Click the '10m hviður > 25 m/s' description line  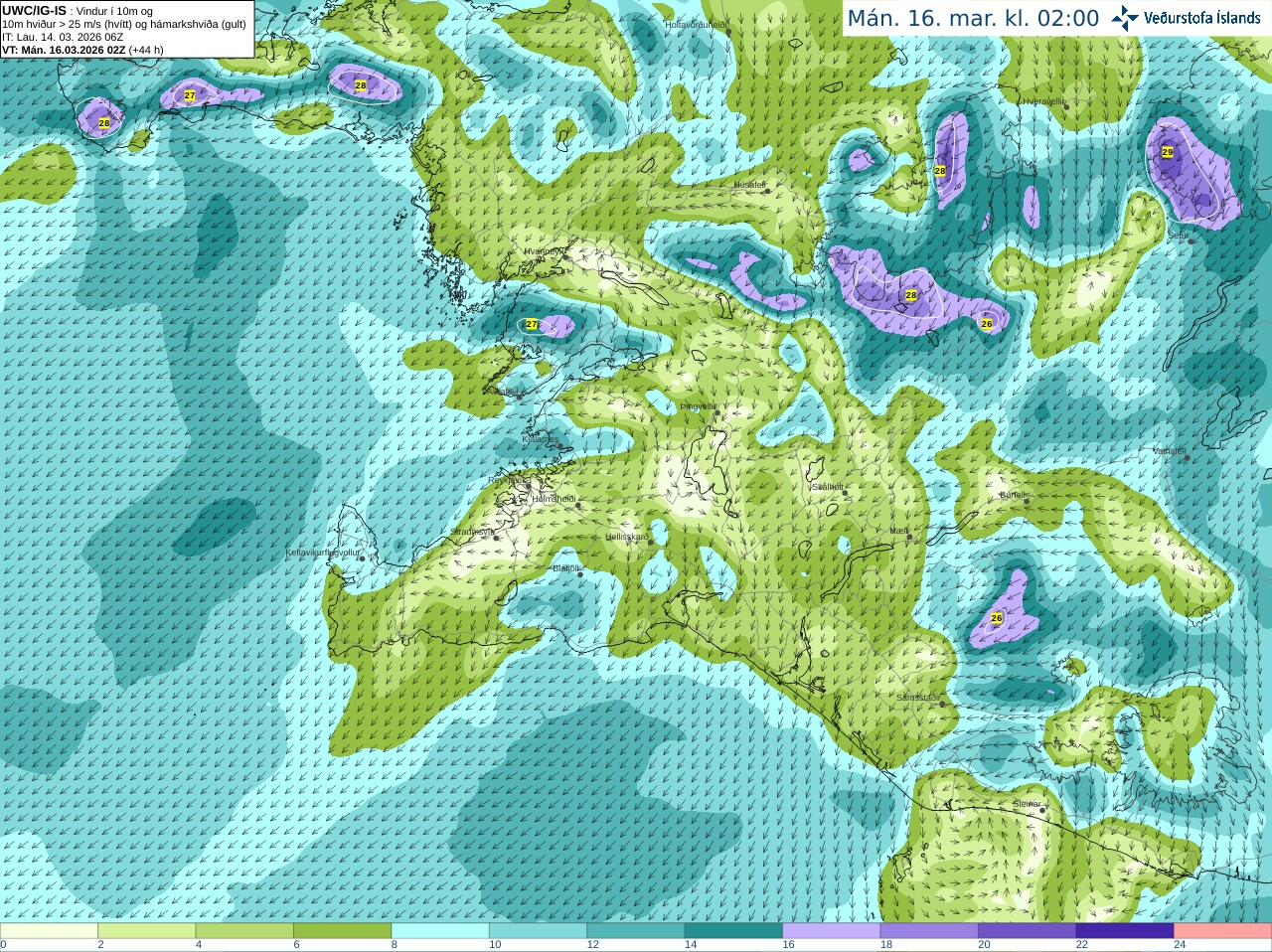124,24
